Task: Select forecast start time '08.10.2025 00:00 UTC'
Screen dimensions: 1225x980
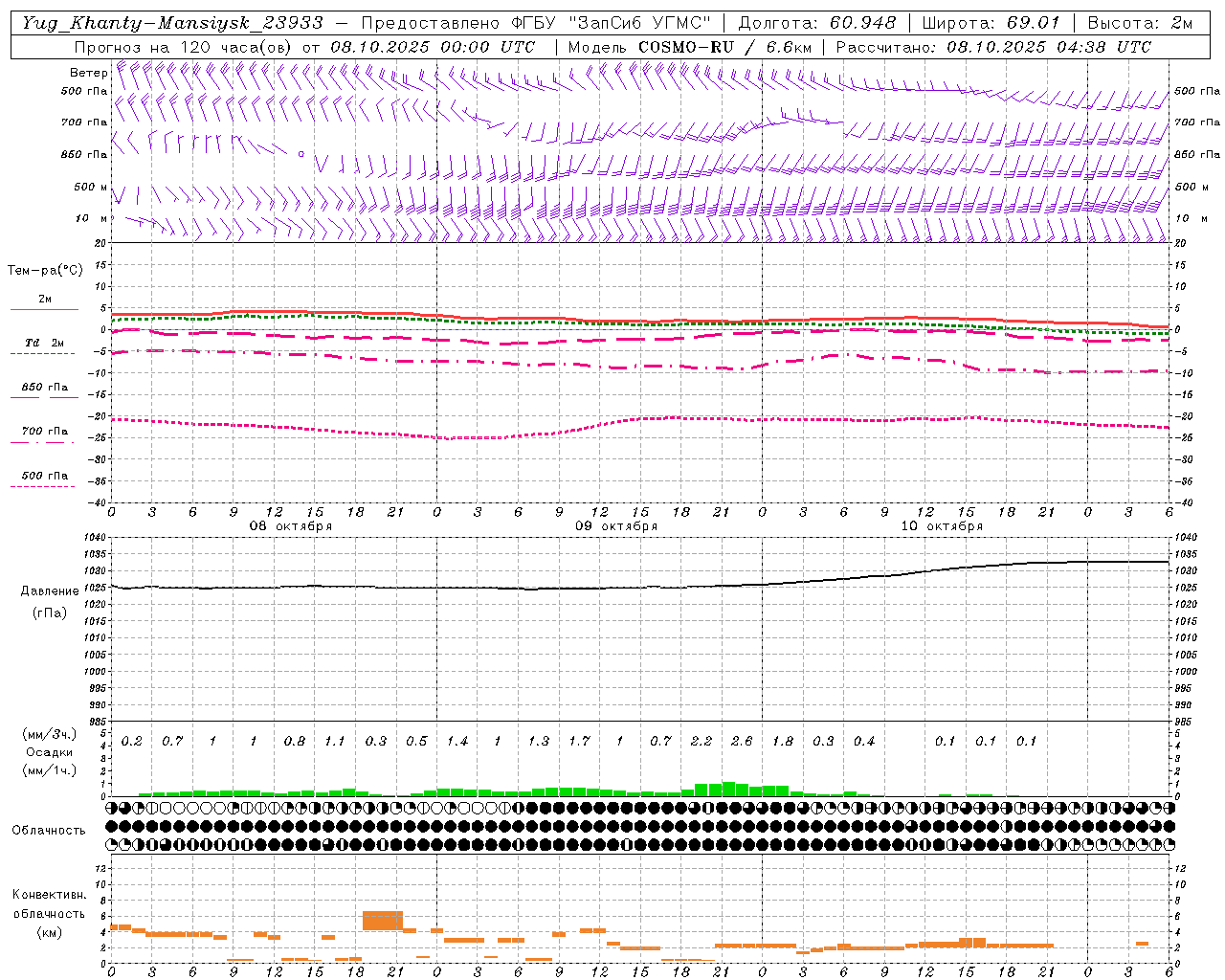Action: click(x=433, y=47)
